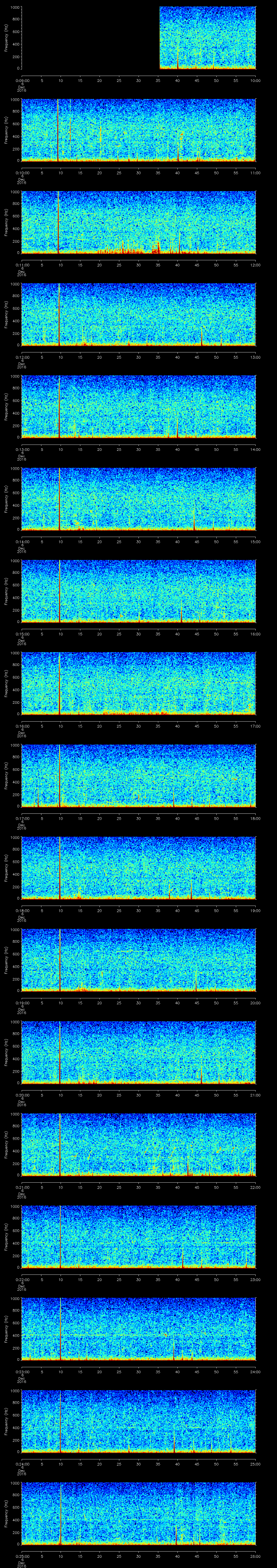Screen dimensions: 277x1568
Task: Click the 14:00 end time label
Action: (x=255, y=449)
